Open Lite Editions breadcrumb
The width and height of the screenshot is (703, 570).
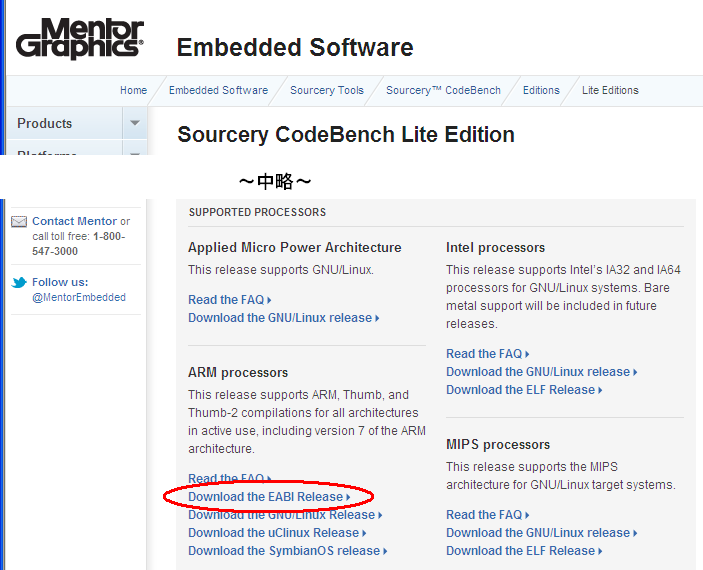610,90
